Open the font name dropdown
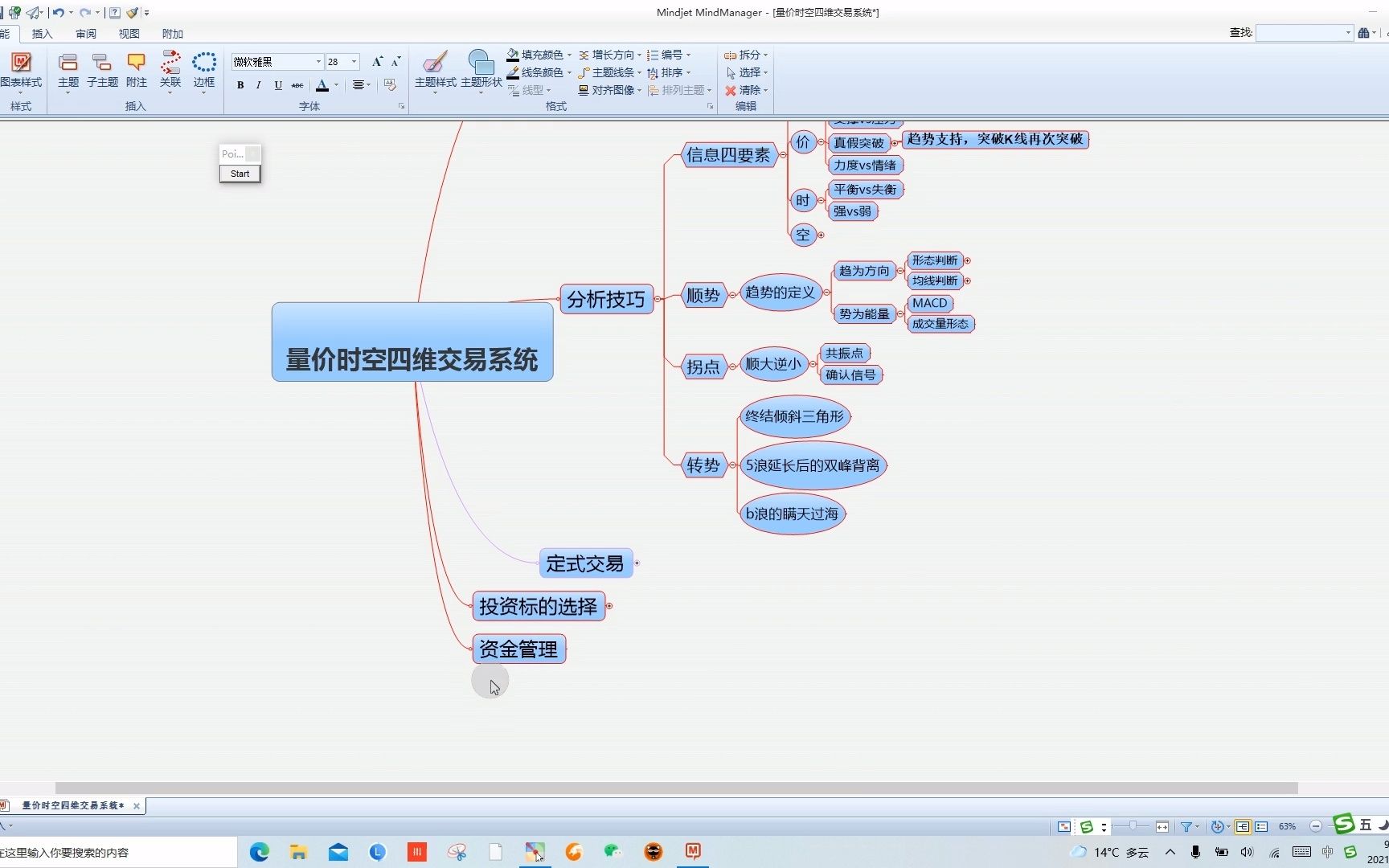The image size is (1389, 868). click(x=318, y=62)
